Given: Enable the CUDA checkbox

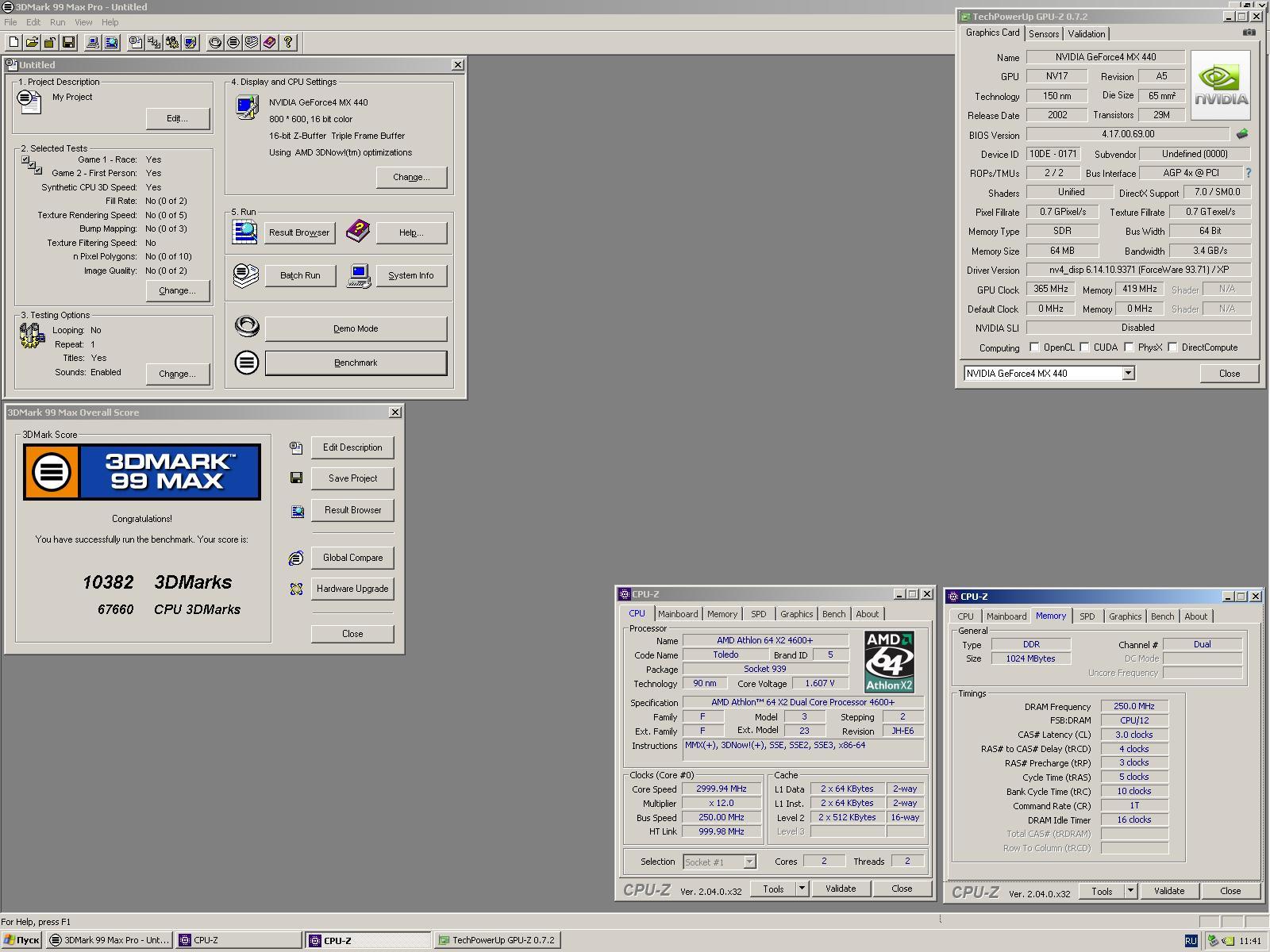Looking at the screenshot, I should (1084, 347).
